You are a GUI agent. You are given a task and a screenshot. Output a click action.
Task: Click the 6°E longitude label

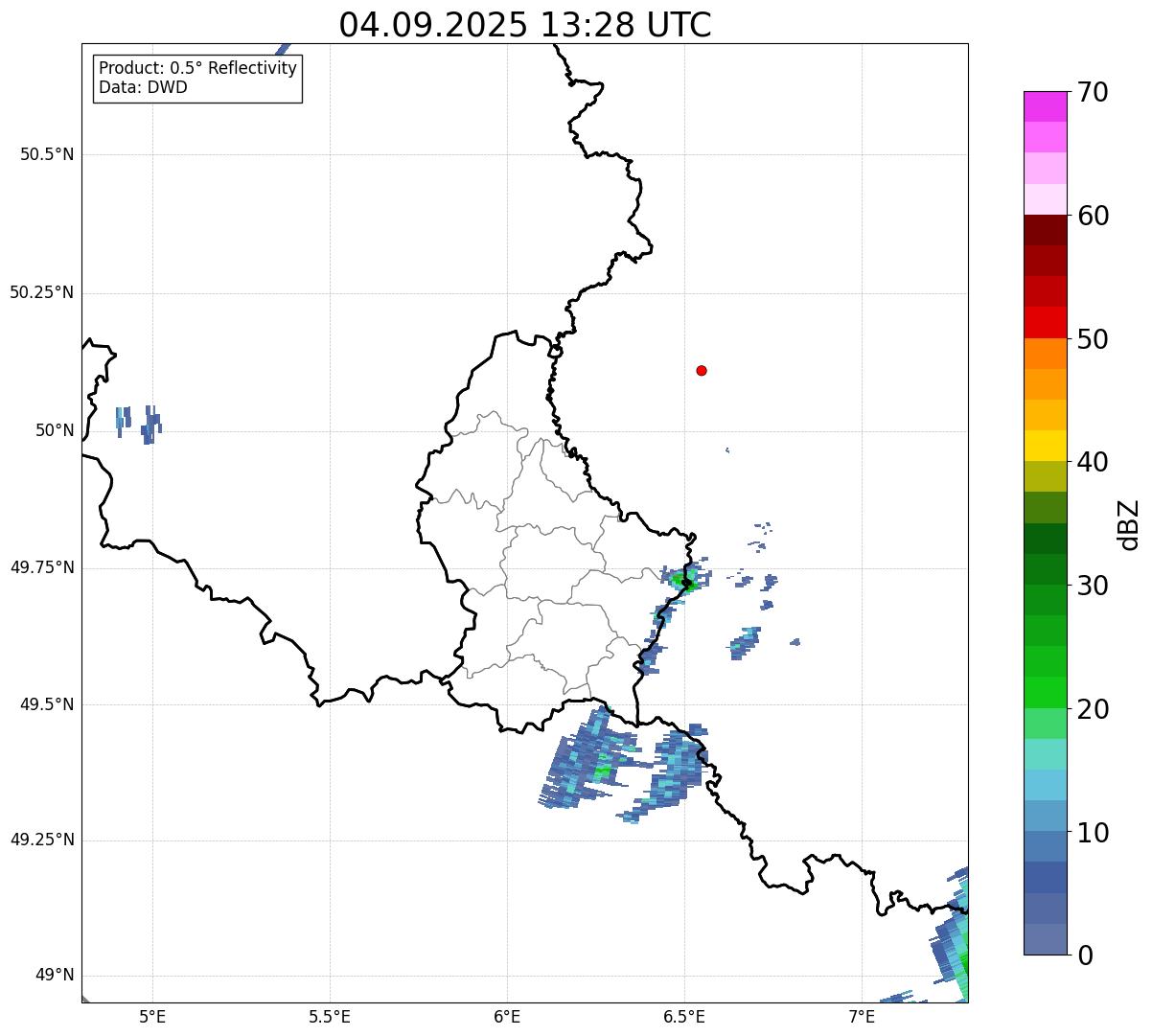pos(507,1017)
